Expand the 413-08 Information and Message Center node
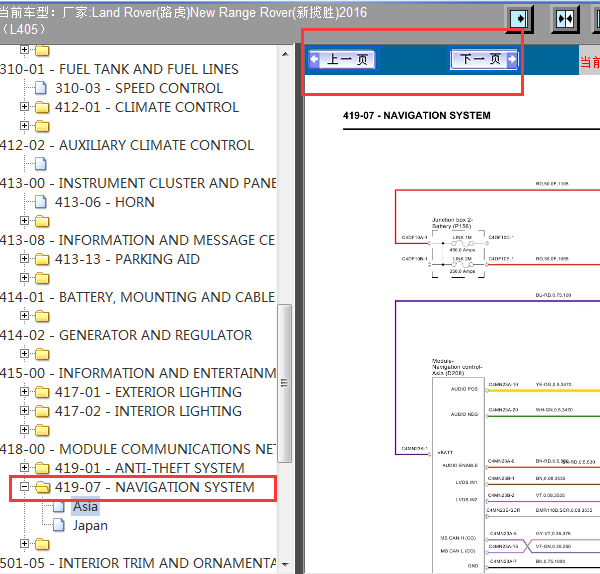600x574 pixels. (x=24, y=220)
